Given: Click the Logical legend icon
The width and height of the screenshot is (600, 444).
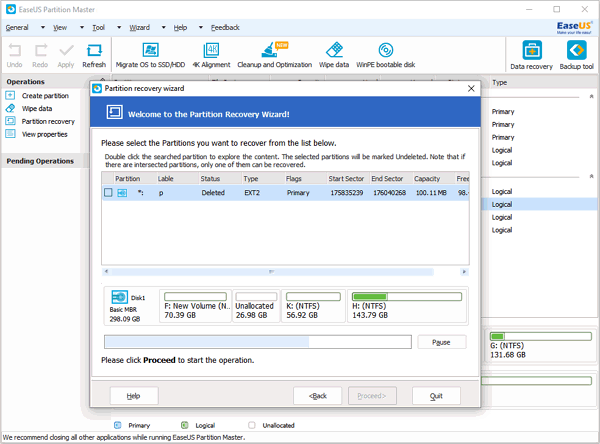Looking at the screenshot, I should pos(184,425).
